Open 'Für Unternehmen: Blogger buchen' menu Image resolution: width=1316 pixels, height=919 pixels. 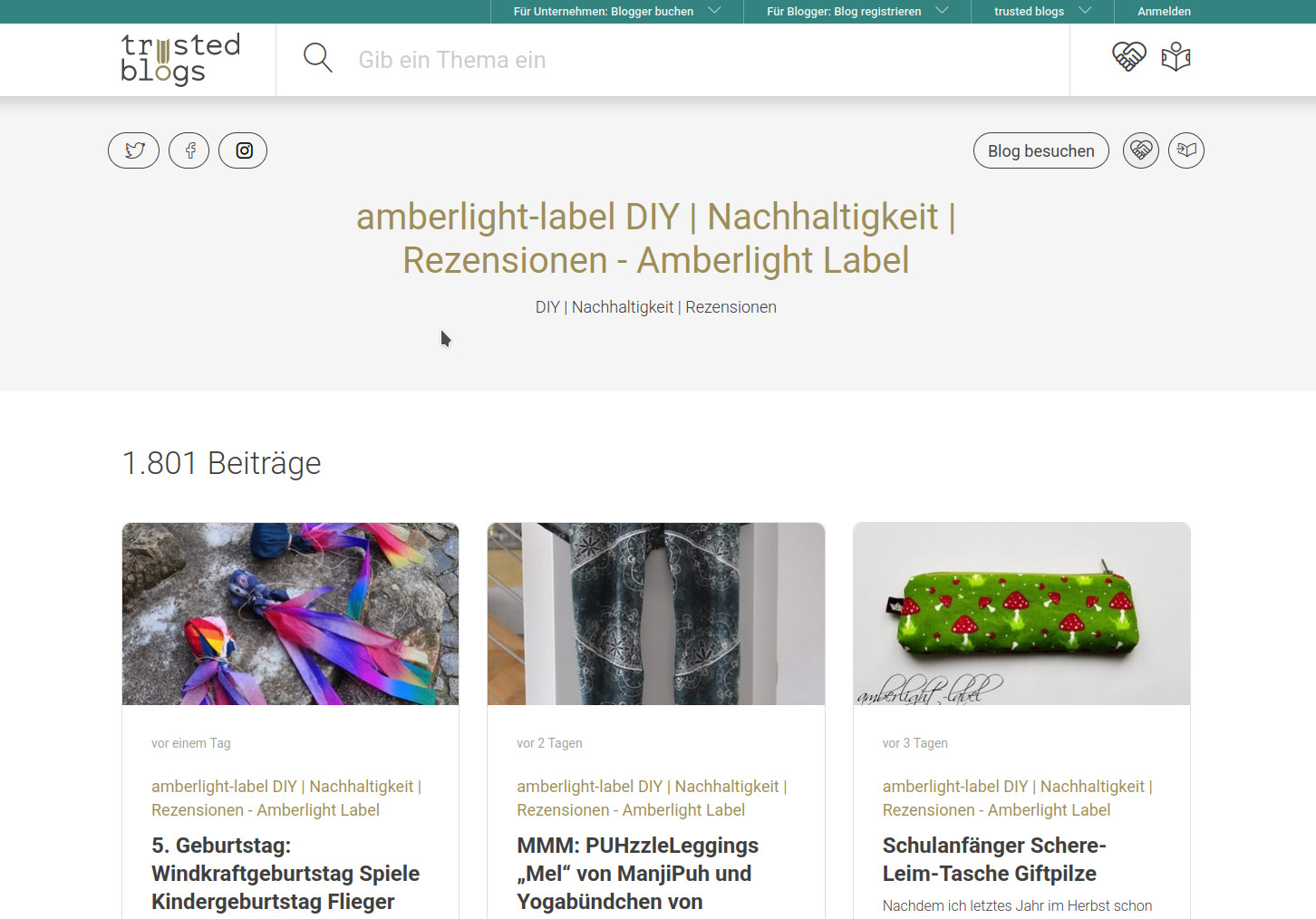(604, 12)
